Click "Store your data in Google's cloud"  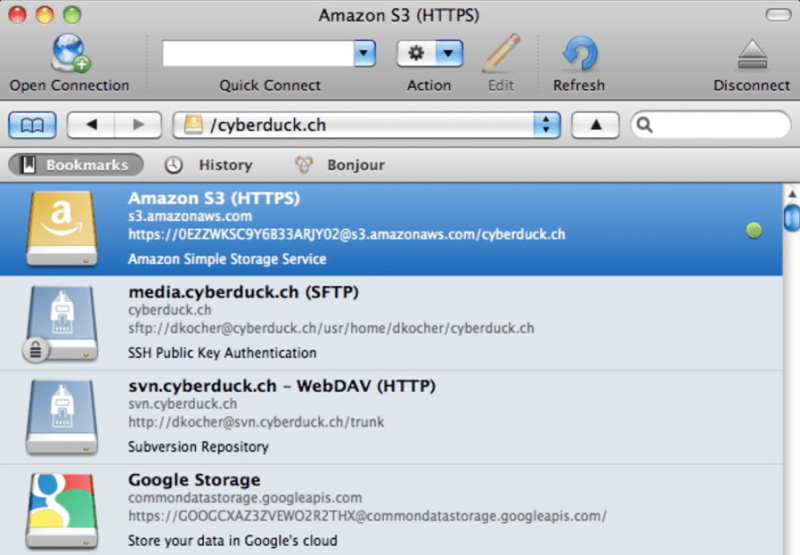click(x=233, y=540)
